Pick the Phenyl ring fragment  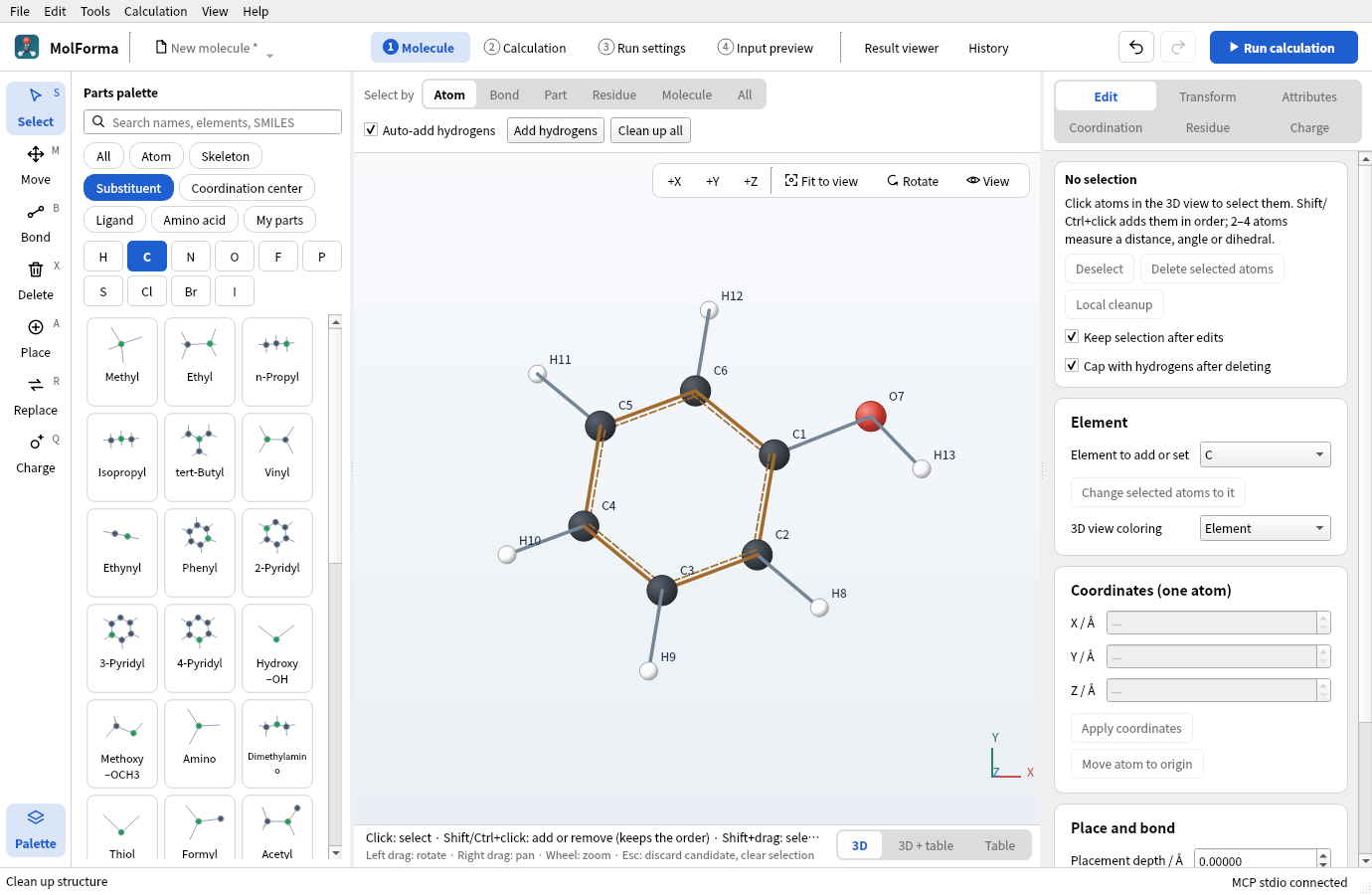click(200, 552)
